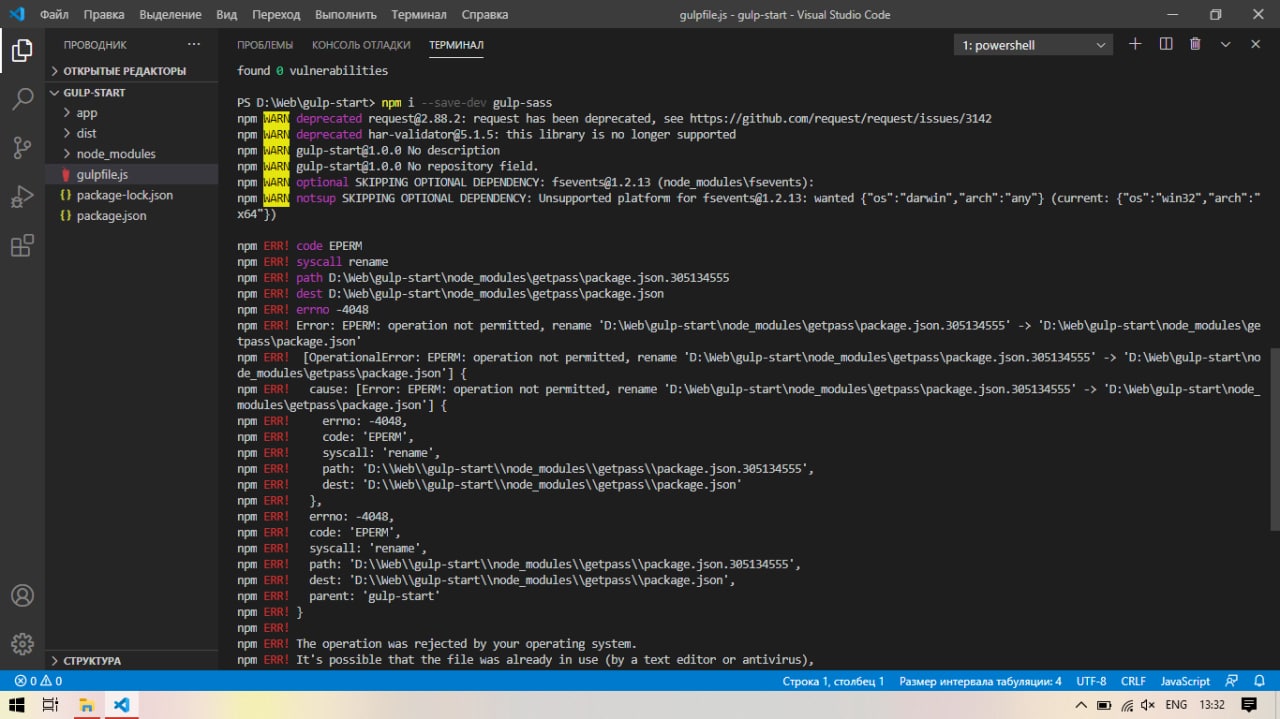This screenshot has width=1280, height=719.
Task: Open the Выделение menu
Action: (x=171, y=15)
